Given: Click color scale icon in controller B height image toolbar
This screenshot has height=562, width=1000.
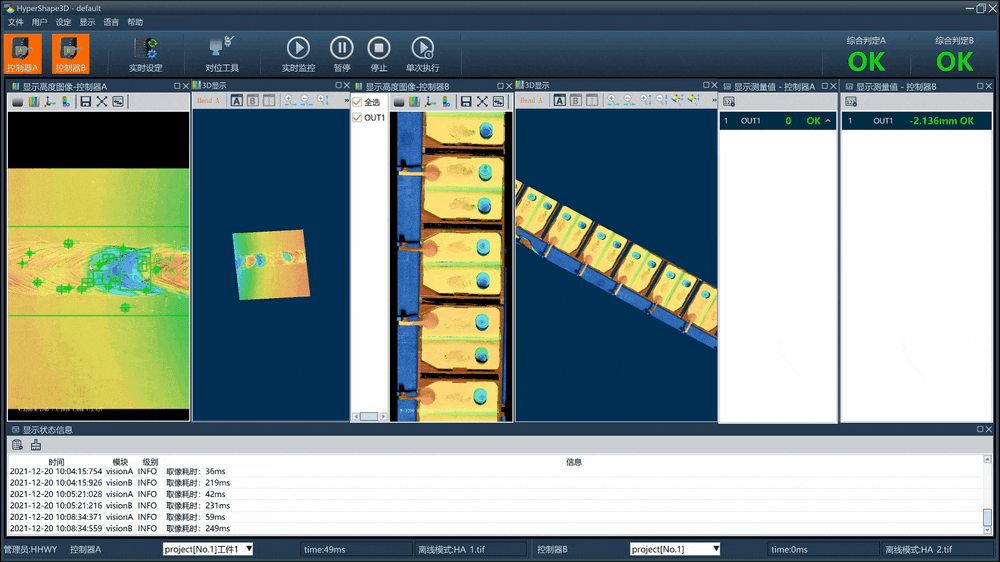Looking at the screenshot, I should [x=446, y=101].
